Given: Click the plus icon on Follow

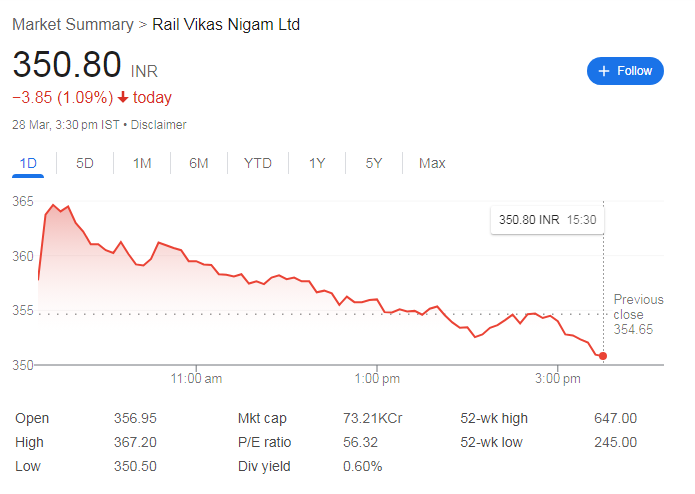Looking at the screenshot, I should [x=604, y=71].
